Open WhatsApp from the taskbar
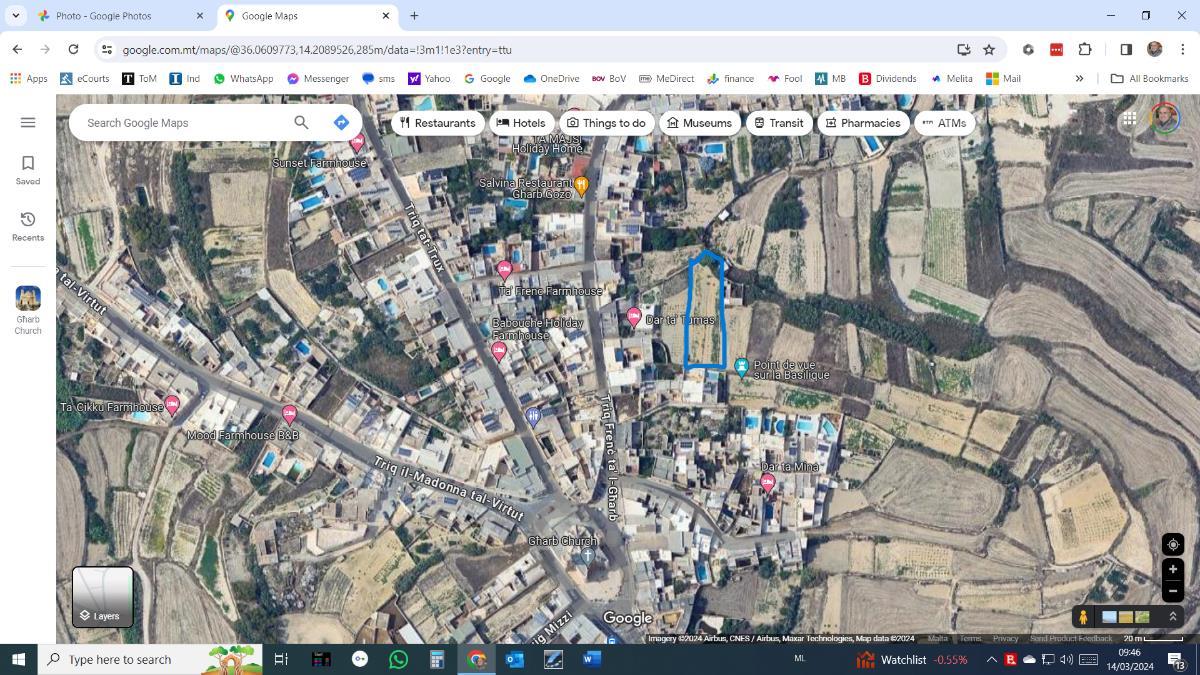This screenshot has height=675, width=1200. pos(398,659)
